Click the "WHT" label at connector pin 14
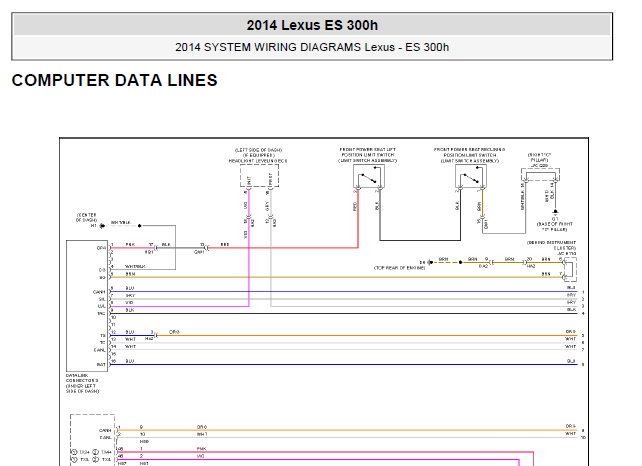642x466 pixels. (x=130, y=347)
